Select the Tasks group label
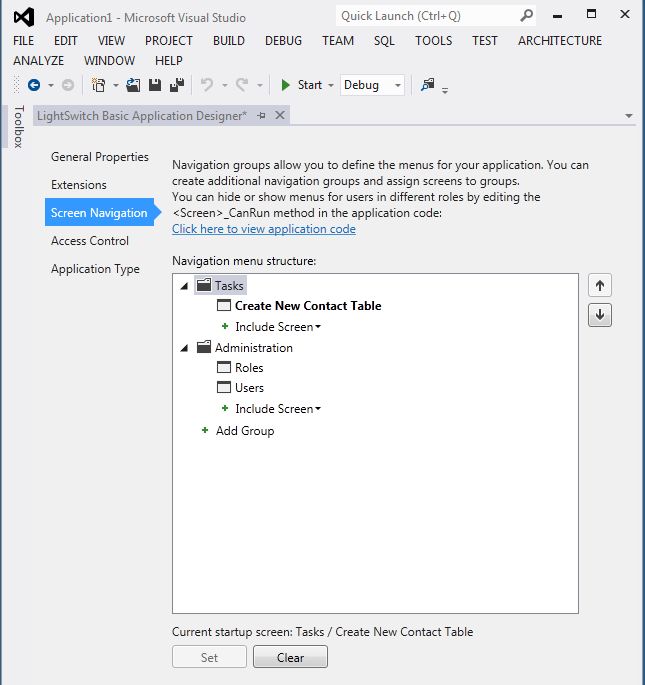 [229, 286]
